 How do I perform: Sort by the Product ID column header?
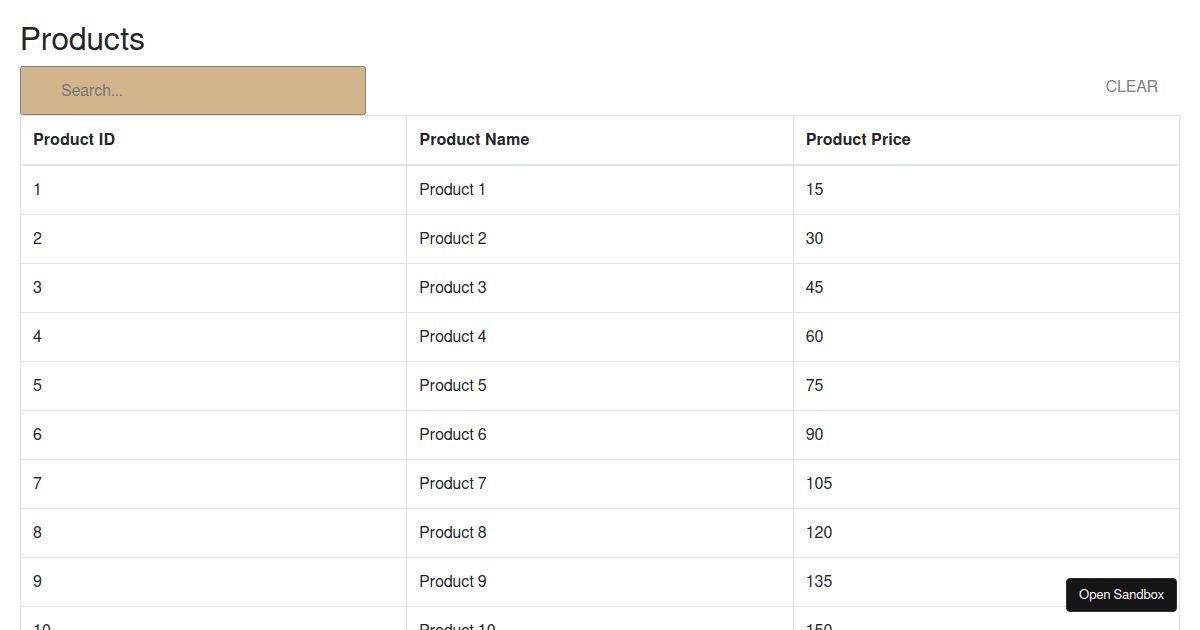74,140
